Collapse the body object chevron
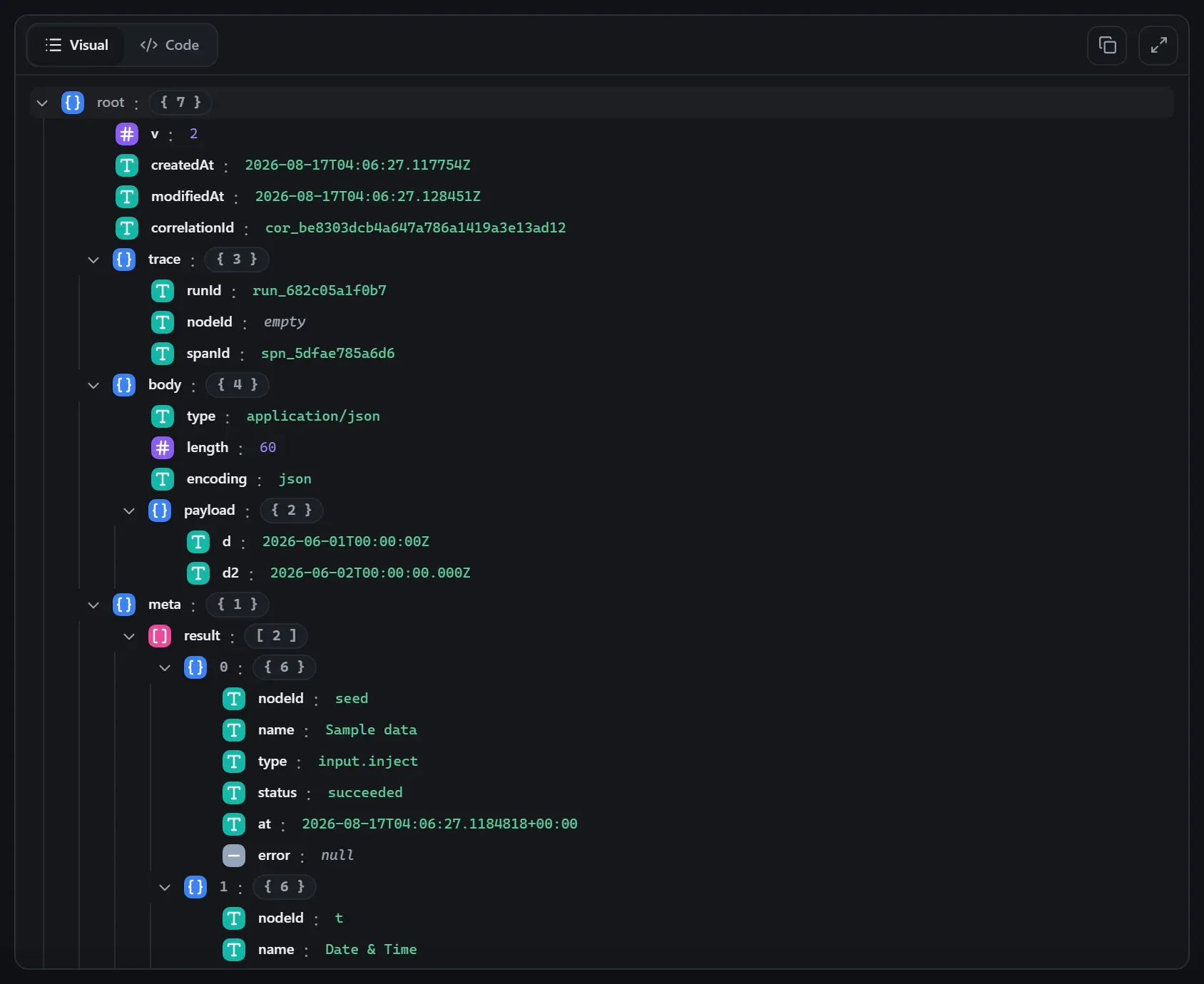Image resolution: width=1204 pixels, height=984 pixels. pyautogui.click(x=93, y=385)
